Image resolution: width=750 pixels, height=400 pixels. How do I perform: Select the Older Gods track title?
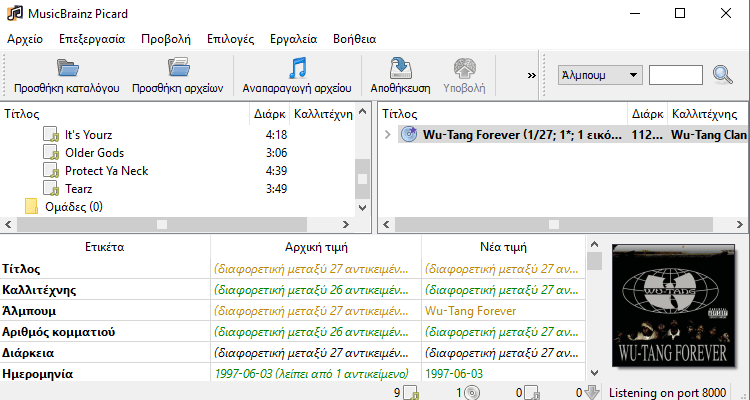94,153
